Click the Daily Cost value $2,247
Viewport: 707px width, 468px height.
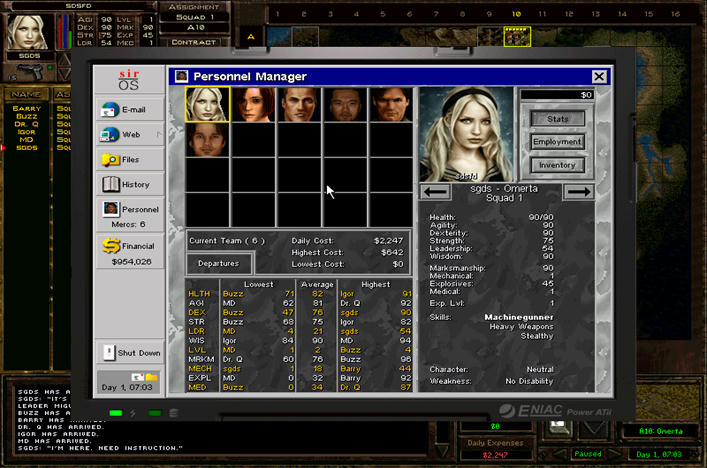pos(388,241)
